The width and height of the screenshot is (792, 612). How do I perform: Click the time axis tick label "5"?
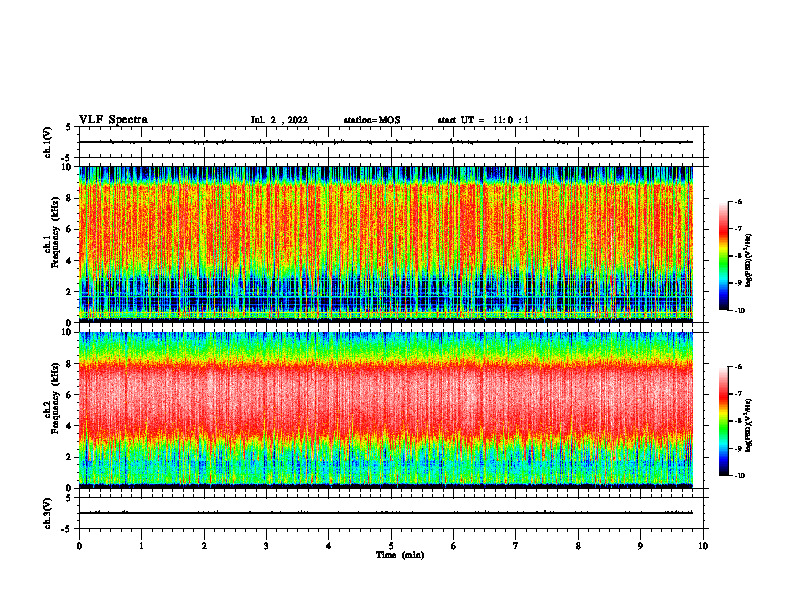pyautogui.click(x=391, y=546)
